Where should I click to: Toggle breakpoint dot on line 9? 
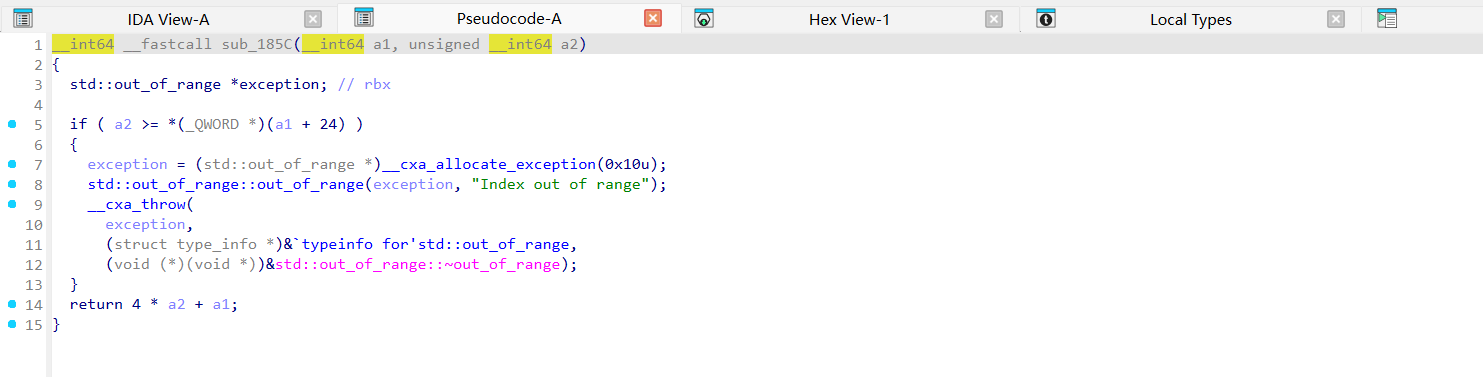click(x=12, y=204)
